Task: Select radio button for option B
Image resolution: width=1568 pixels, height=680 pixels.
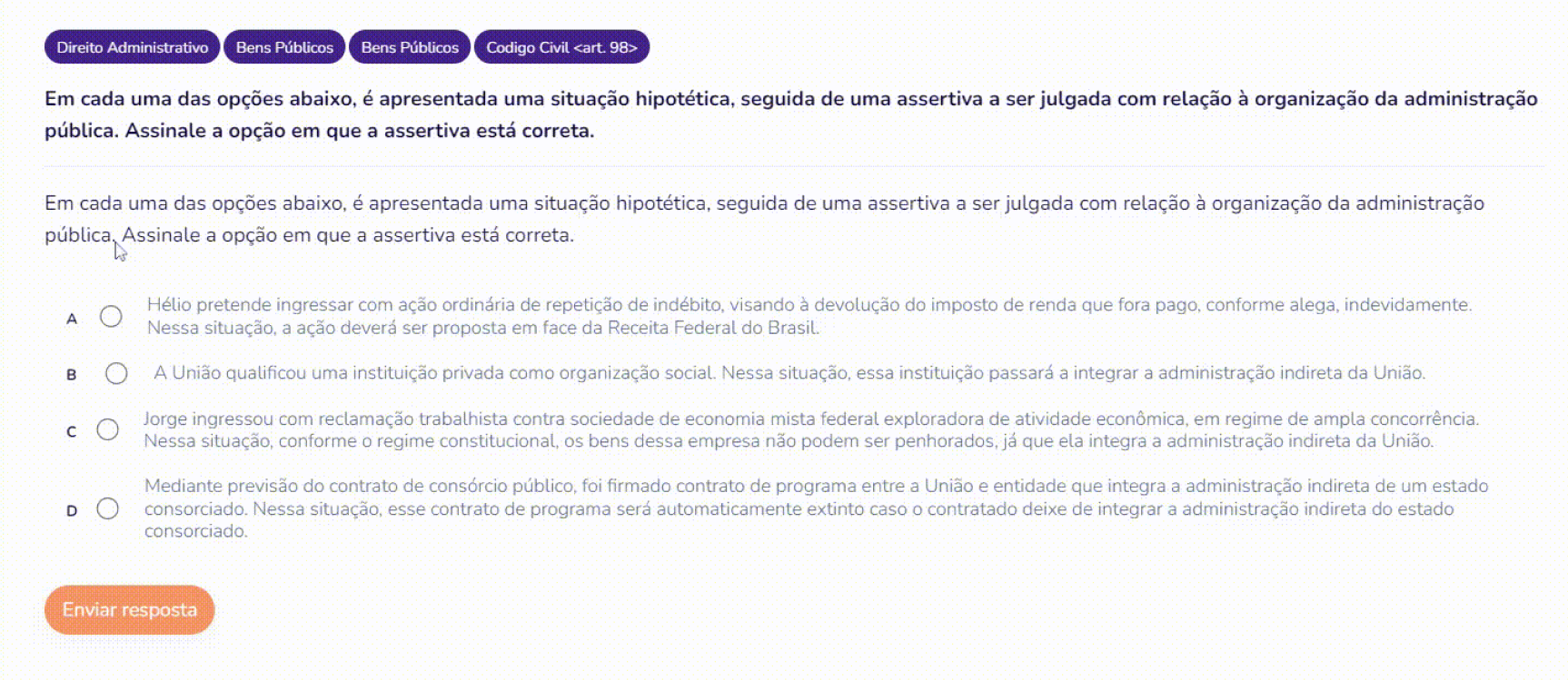Action: click(116, 373)
